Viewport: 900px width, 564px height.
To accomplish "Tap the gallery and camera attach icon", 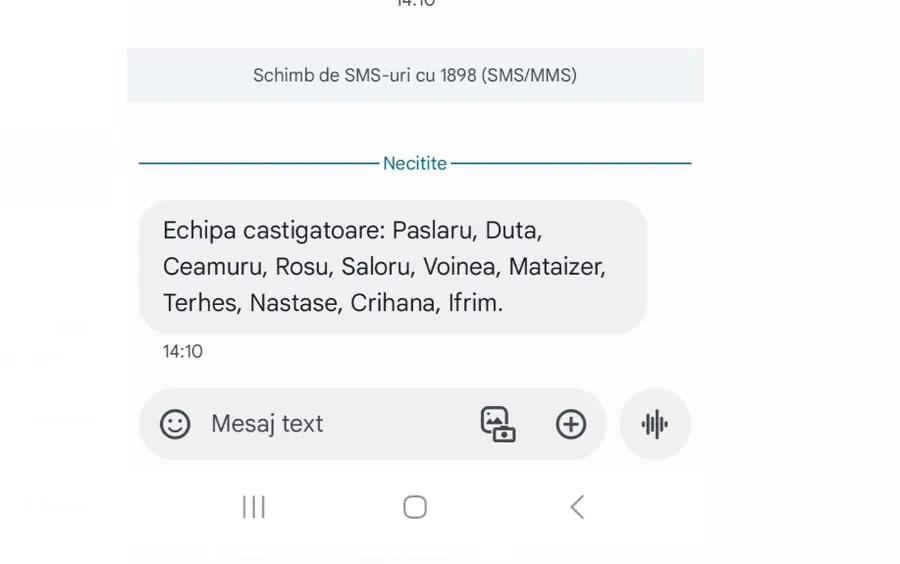I will 497,424.
